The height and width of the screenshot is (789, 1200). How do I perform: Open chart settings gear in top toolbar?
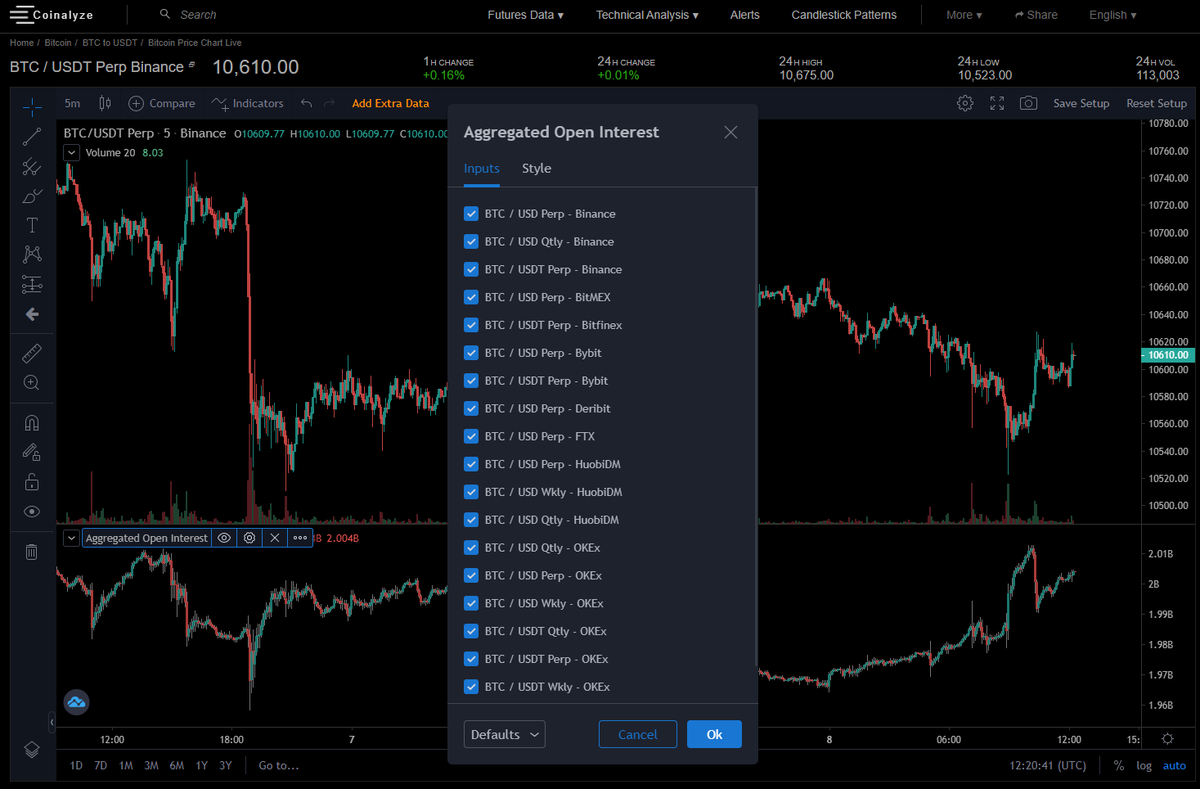(x=965, y=103)
